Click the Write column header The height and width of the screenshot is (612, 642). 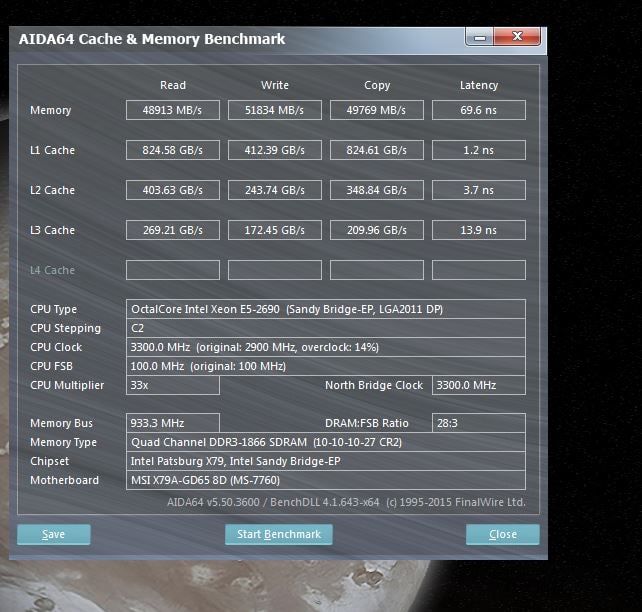pos(275,85)
